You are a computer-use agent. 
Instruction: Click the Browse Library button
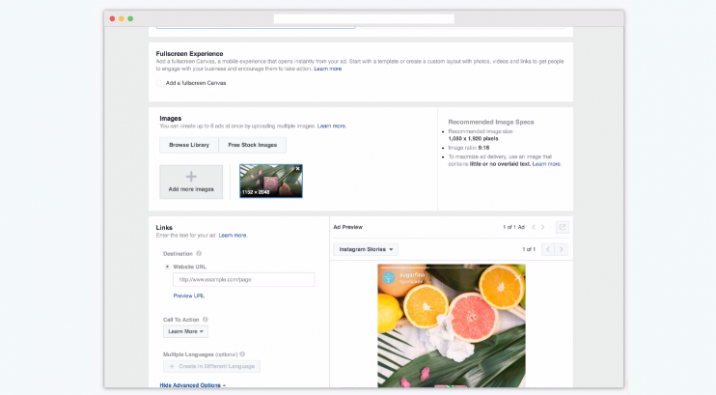point(189,145)
